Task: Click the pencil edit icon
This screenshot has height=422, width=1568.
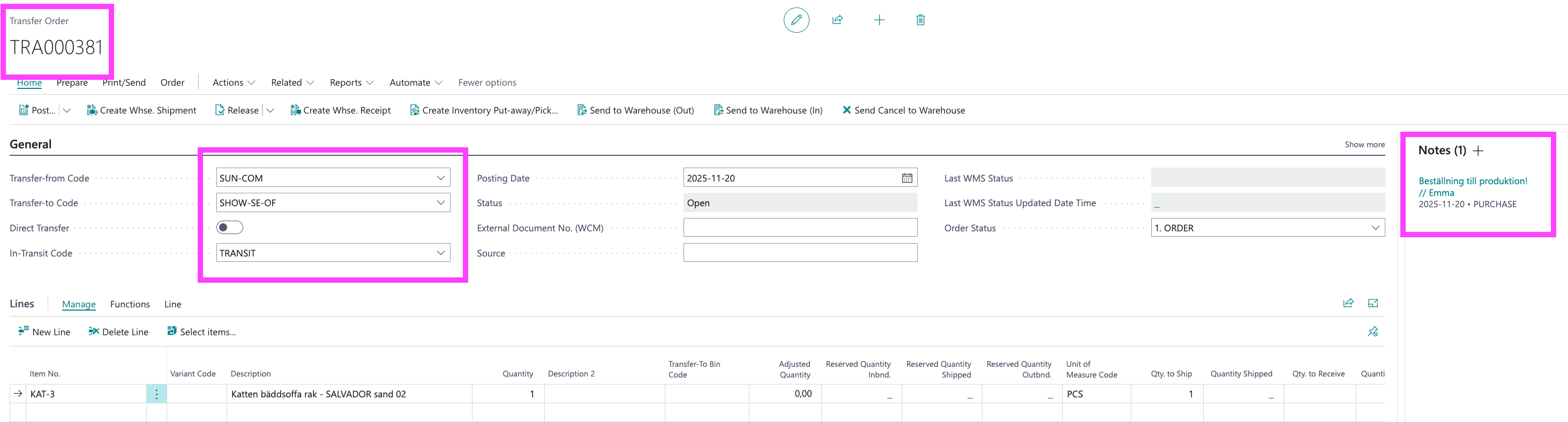Action: (796, 20)
